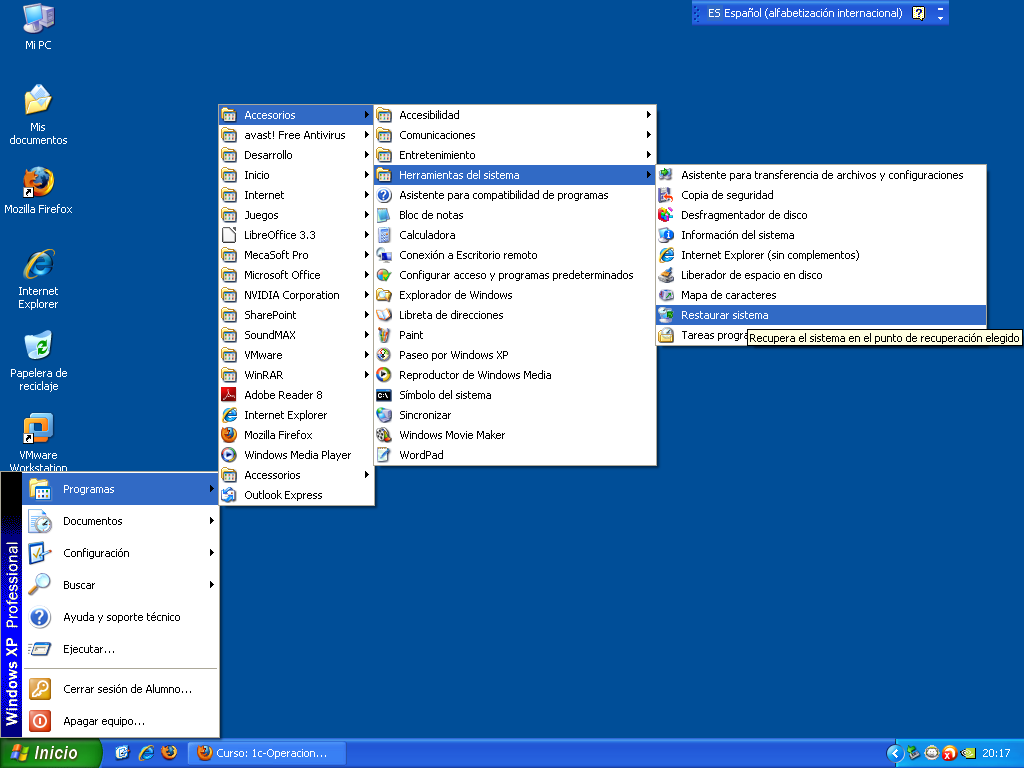1024x768 pixels.
Task: Click the taskbar clock 20:17
Action: [x=996, y=754]
